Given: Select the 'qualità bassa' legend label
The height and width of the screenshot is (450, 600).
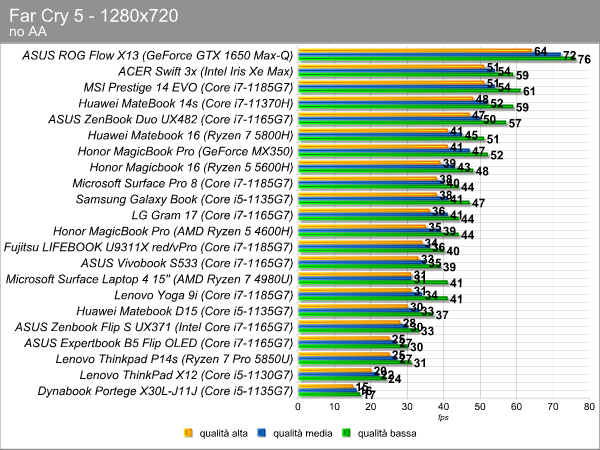Looking at the screenshot, I should tap(387, 433).
